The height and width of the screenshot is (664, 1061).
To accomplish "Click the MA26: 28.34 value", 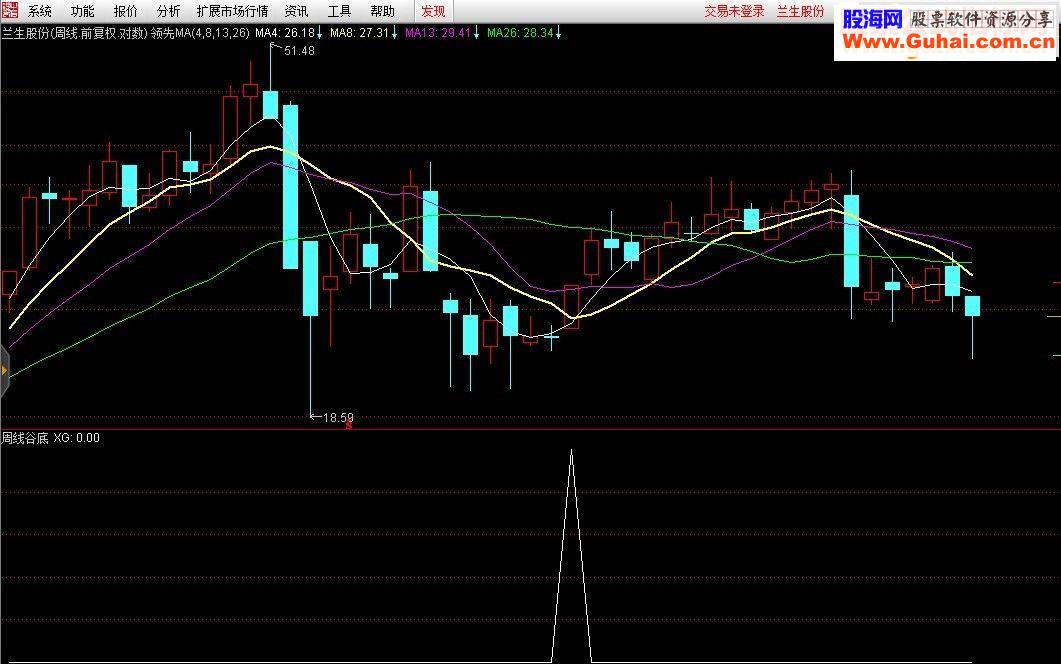I will 520,32.
